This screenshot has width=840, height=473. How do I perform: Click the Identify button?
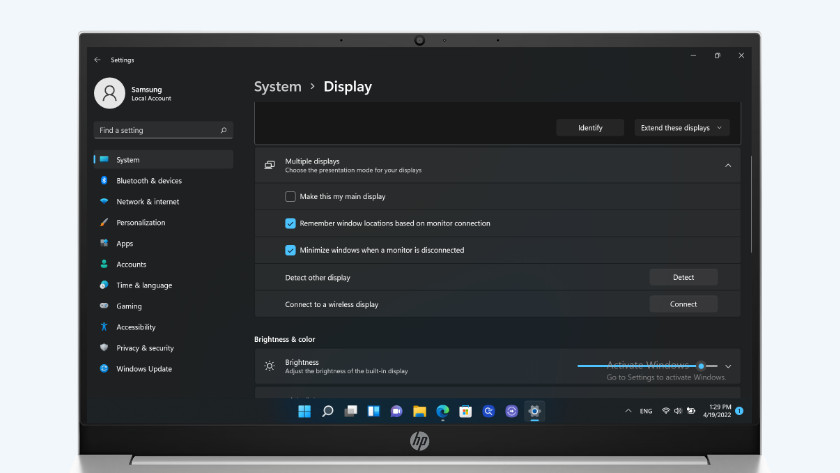590,128
